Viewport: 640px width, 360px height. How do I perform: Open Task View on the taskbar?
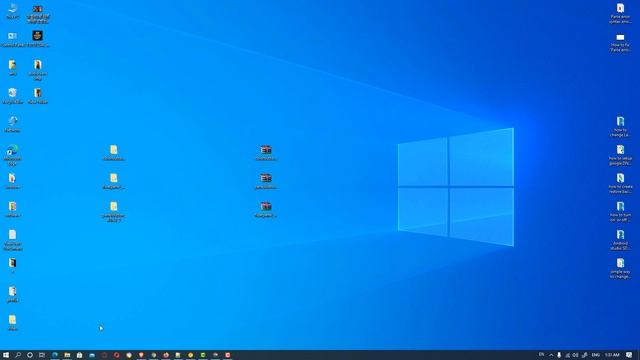(42, 355)
